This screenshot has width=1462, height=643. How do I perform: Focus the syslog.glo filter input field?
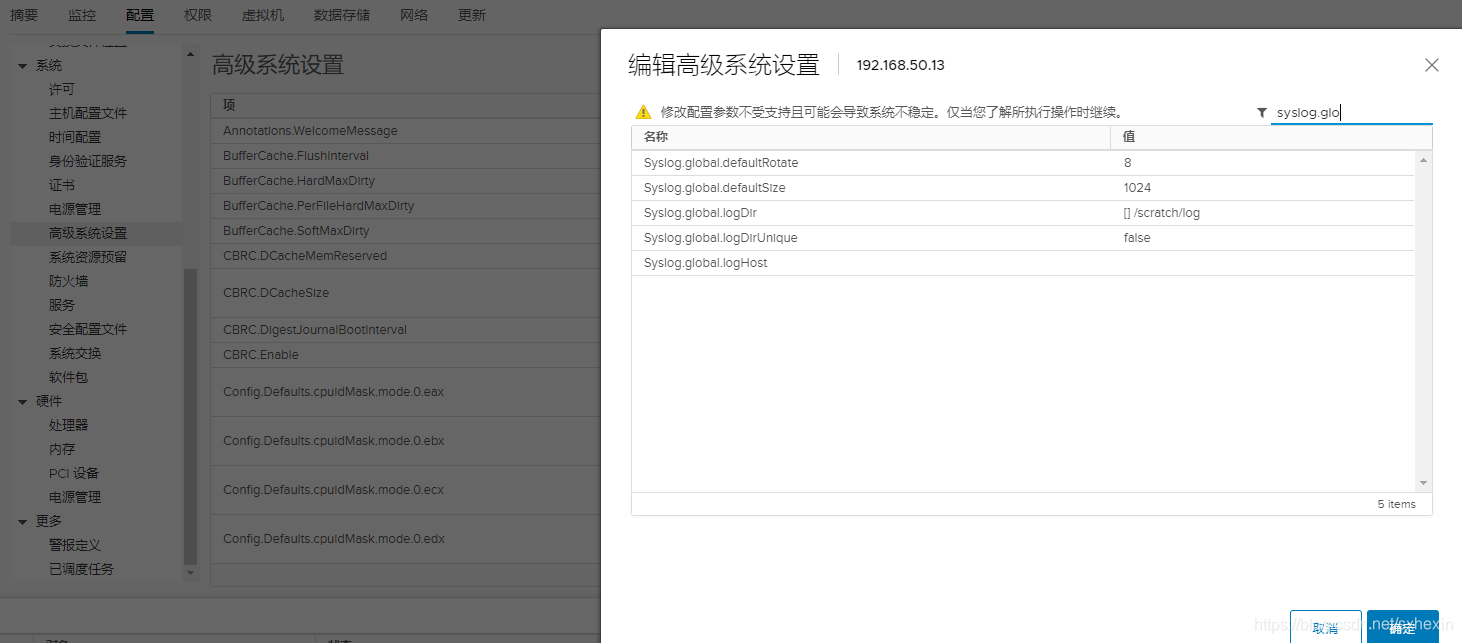coord(1351,112)
